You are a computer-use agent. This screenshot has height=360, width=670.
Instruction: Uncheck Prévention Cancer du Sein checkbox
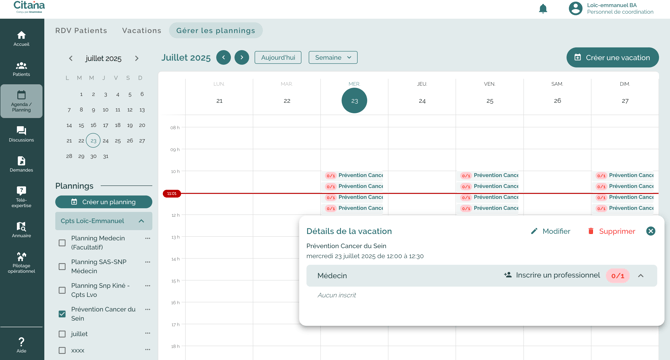(62, 314)
